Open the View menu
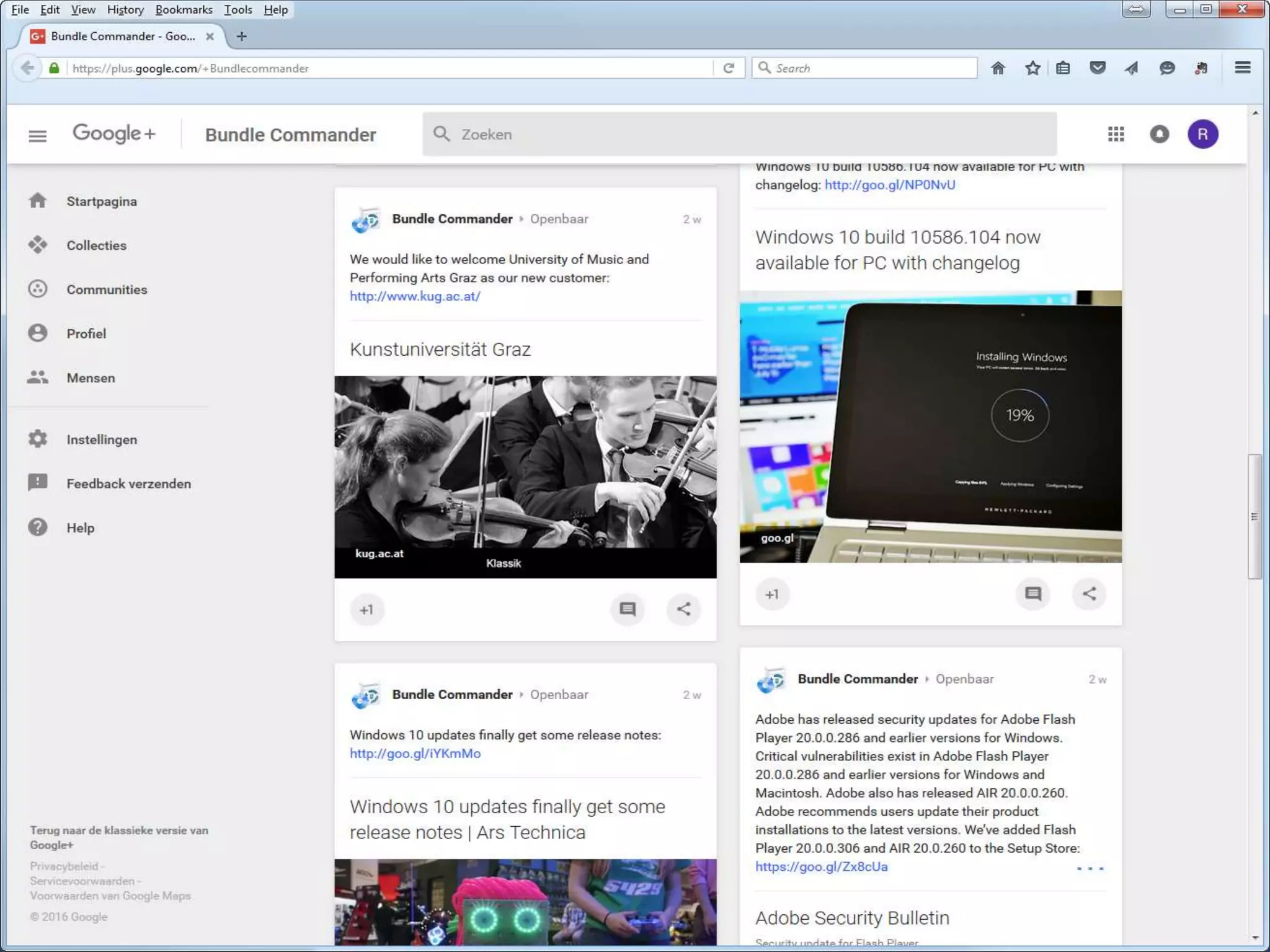 coord(83,9)
